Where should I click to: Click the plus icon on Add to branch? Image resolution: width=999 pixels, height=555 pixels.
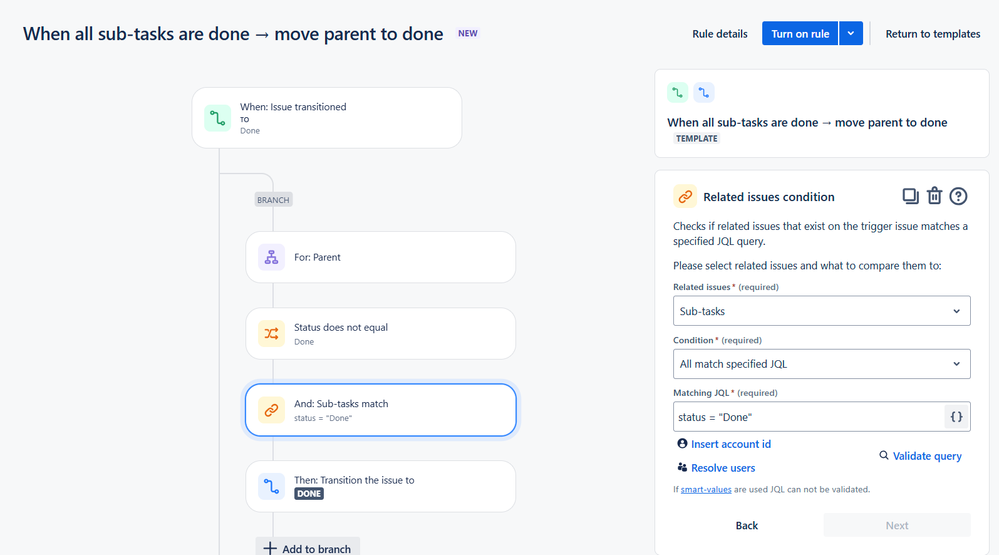click(x=270, y=549)
